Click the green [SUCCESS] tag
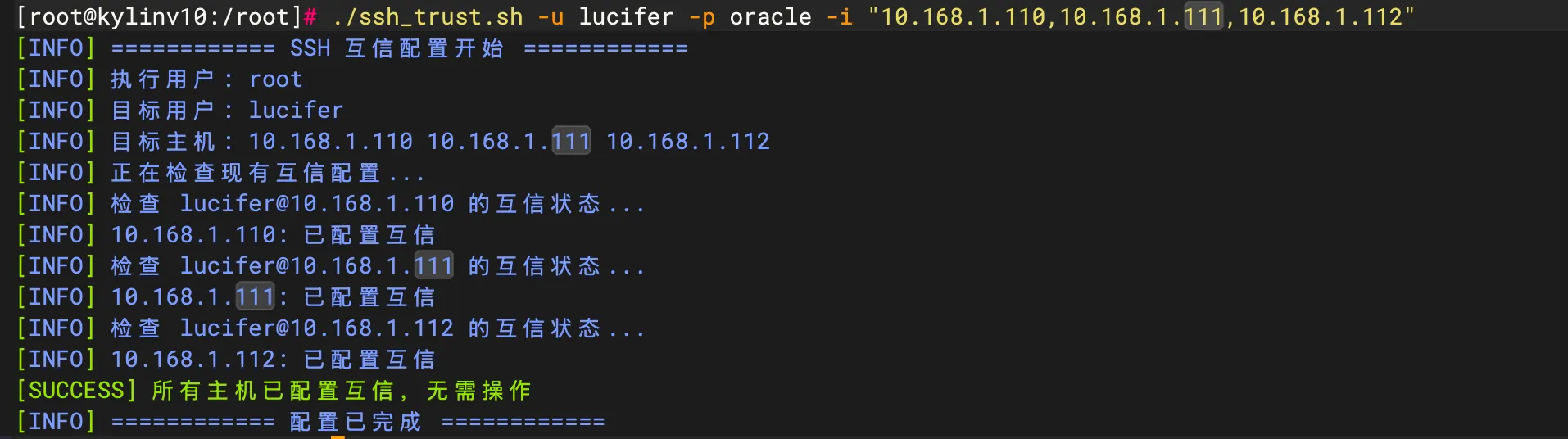Screen dimensions: 1568x439 pos(76,390)
